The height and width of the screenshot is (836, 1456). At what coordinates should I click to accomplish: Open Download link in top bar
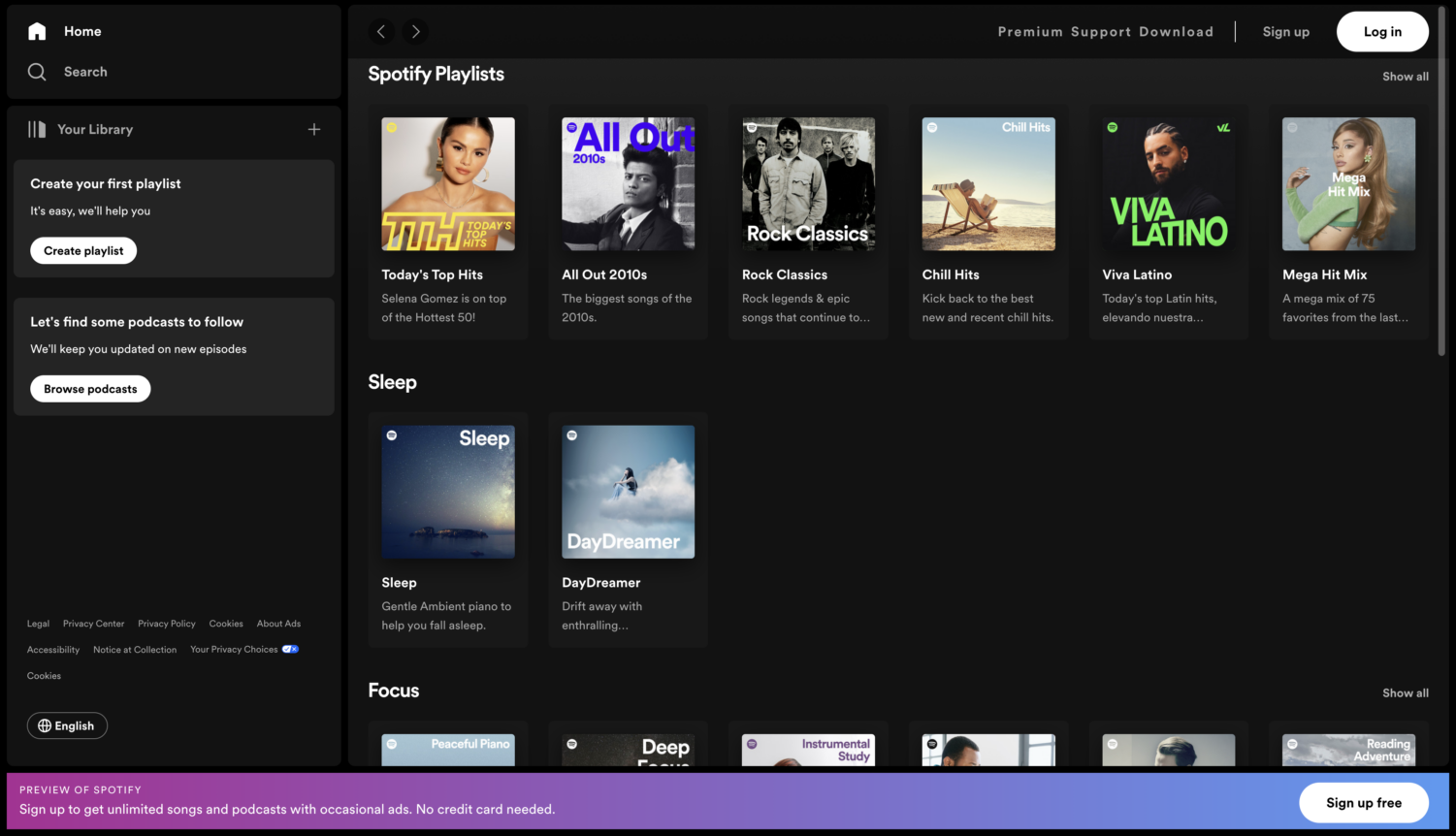[x=1177, y=32]
